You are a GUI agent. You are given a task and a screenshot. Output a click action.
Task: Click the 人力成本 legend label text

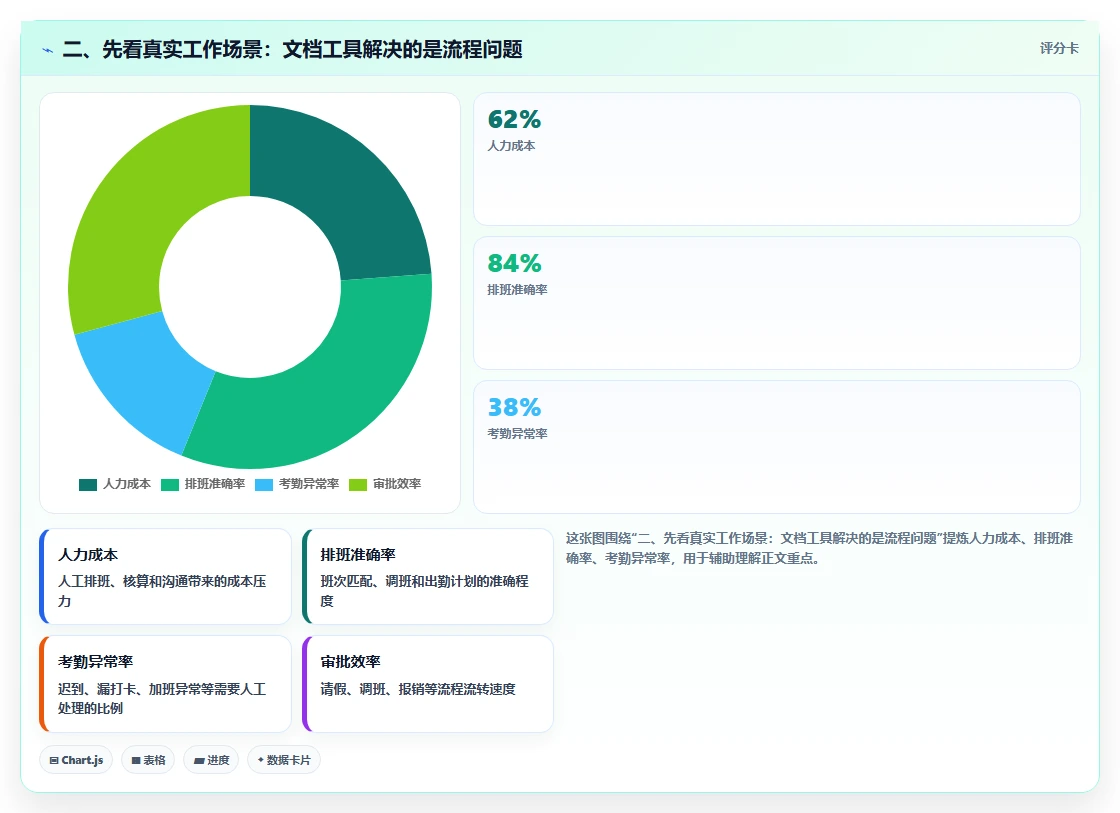127,484
